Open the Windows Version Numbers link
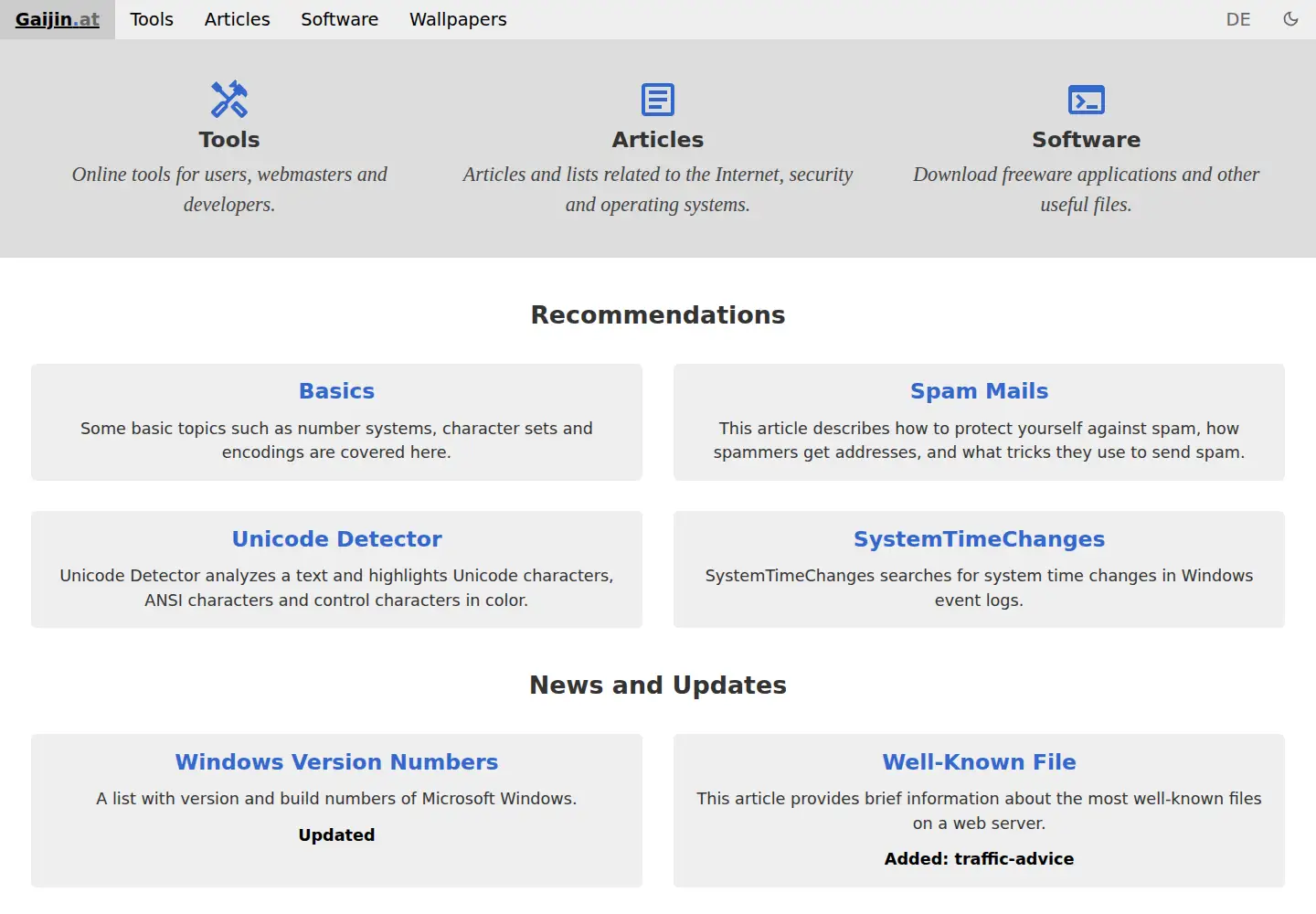1316x914 pixels. [x=336, y=762]
